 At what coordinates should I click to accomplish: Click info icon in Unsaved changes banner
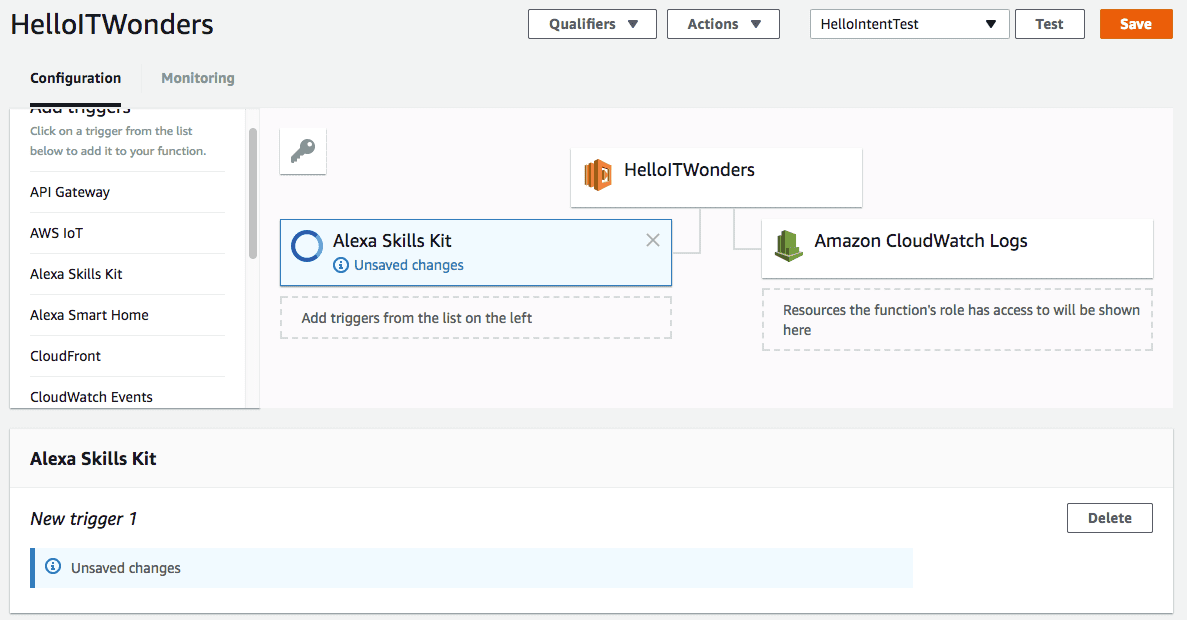pos(54,567)
